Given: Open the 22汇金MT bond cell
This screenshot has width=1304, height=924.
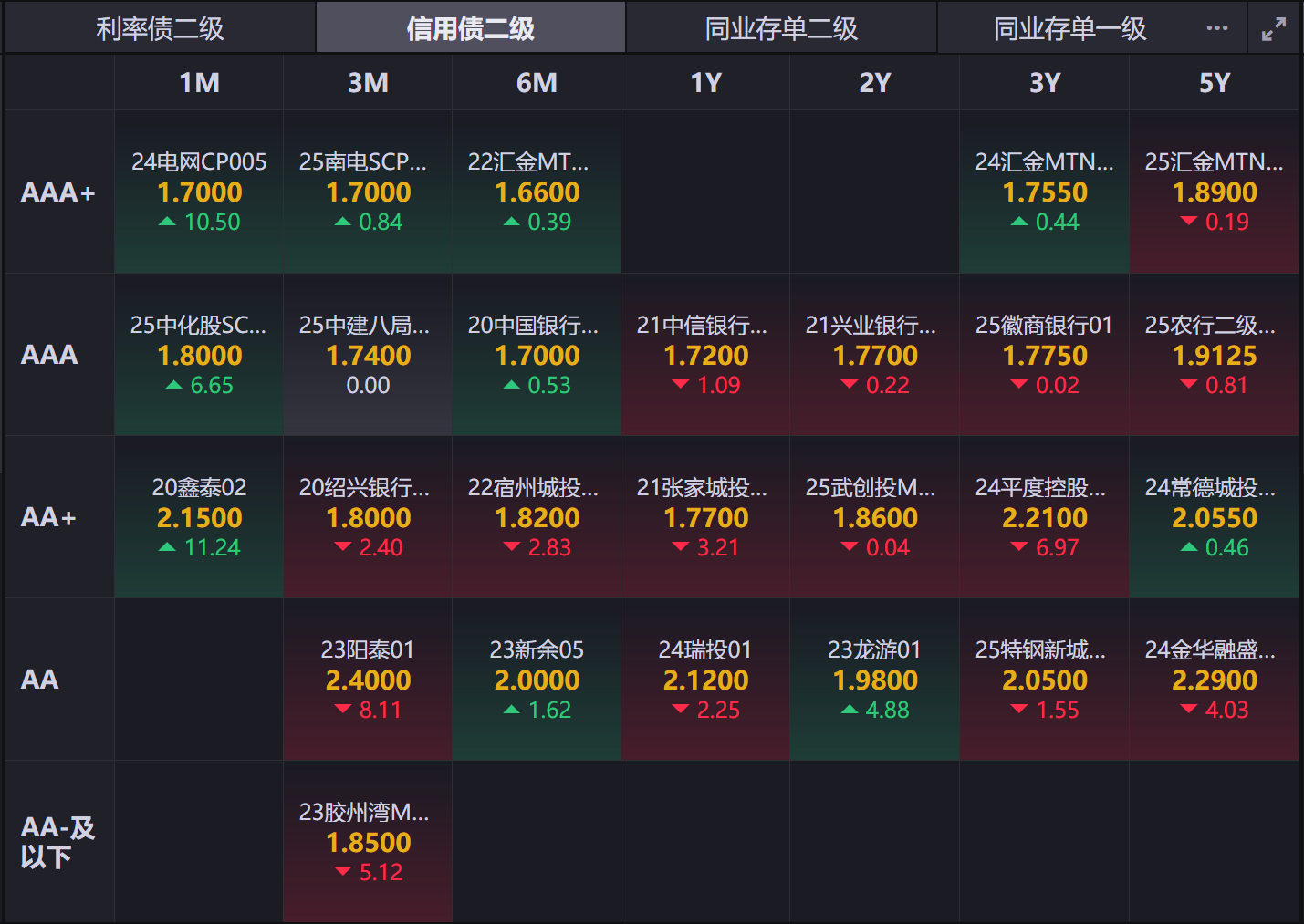Looking at the screenshot, I should (x=537, y=192).
